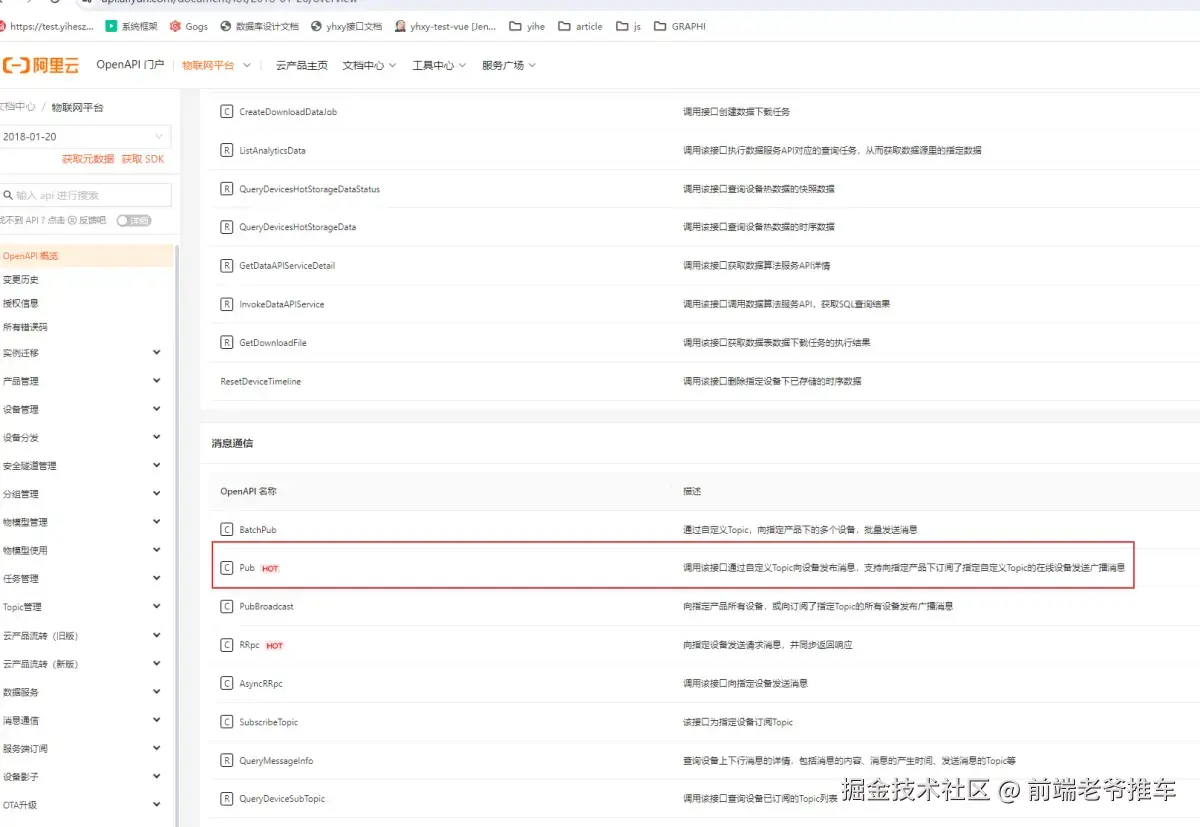Screen dimensions: 1200x827
Task: Open the 数据库设计文档 bookmark
Action: click(259, 26)
